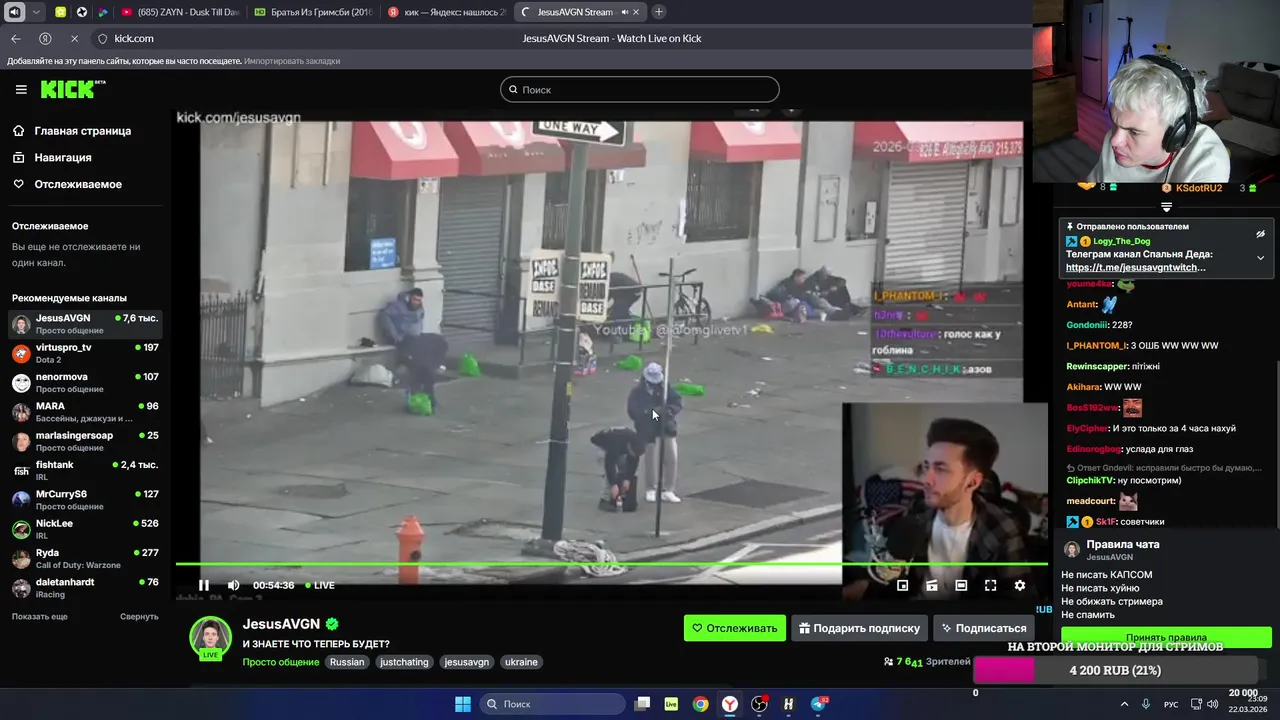Image resolution: width=1280 pixels, height=720 pixels.
Task: Click Подписаться subscribe button
Action: point(983,628)
